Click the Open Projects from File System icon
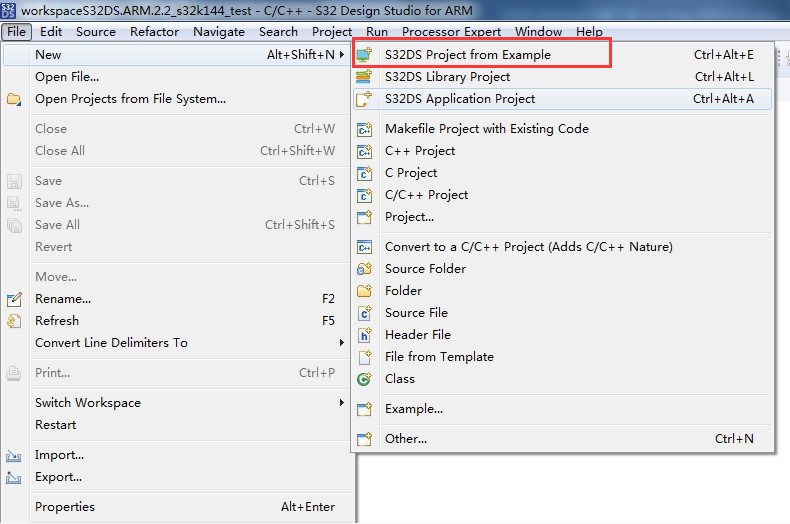Viewport: 790px width, 524px height. 14,99
